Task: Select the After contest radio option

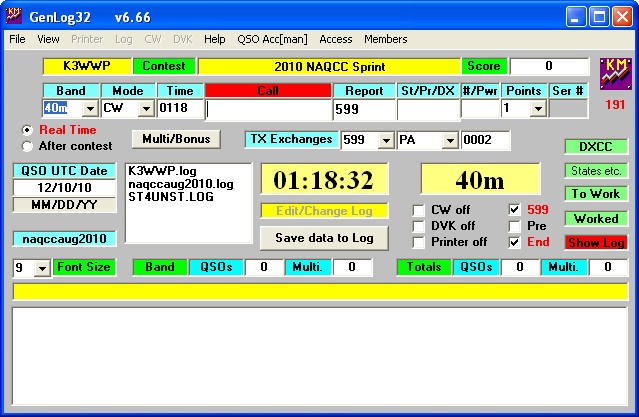Action: pos(27,146)
